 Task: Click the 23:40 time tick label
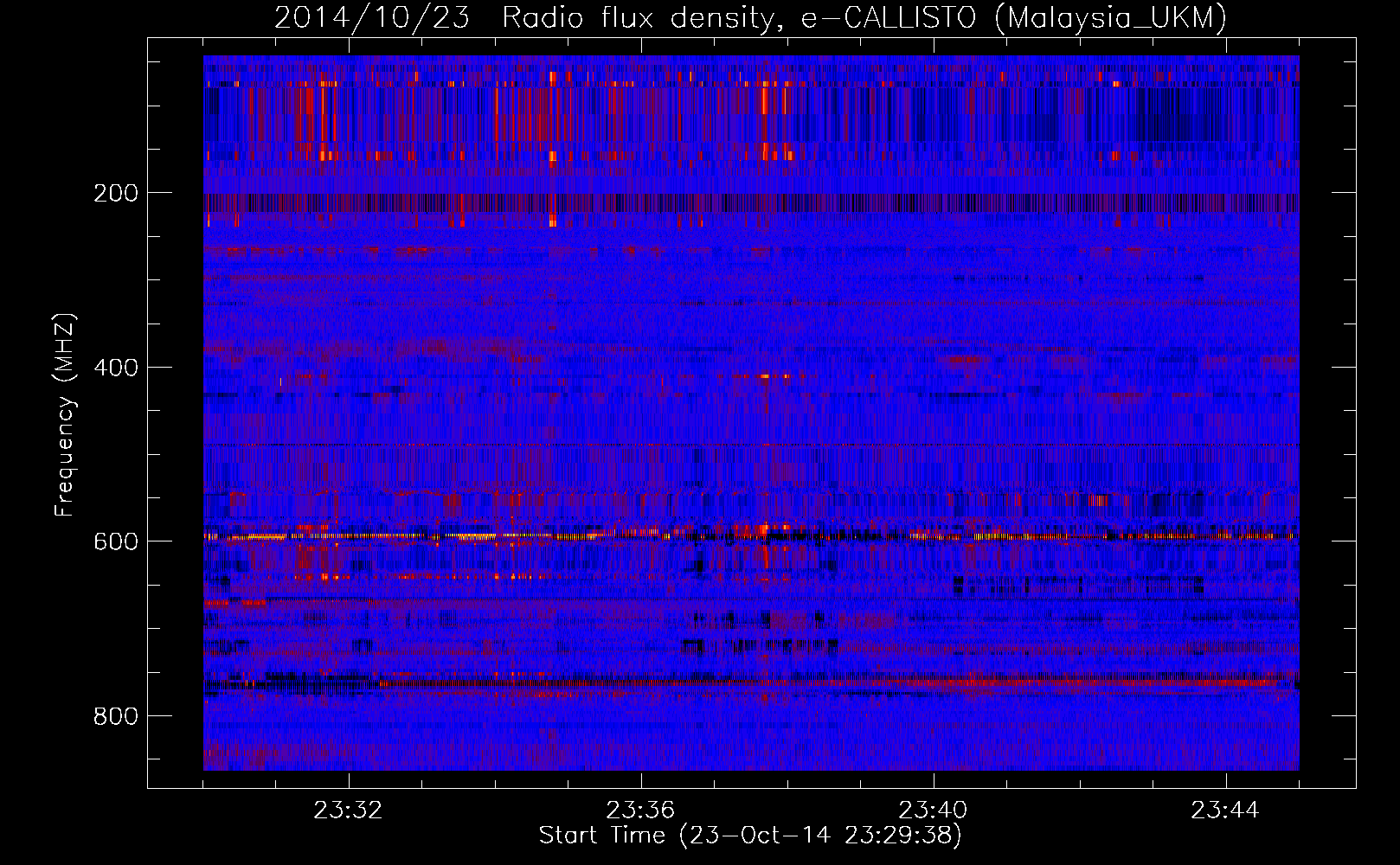tap(933, 811)
